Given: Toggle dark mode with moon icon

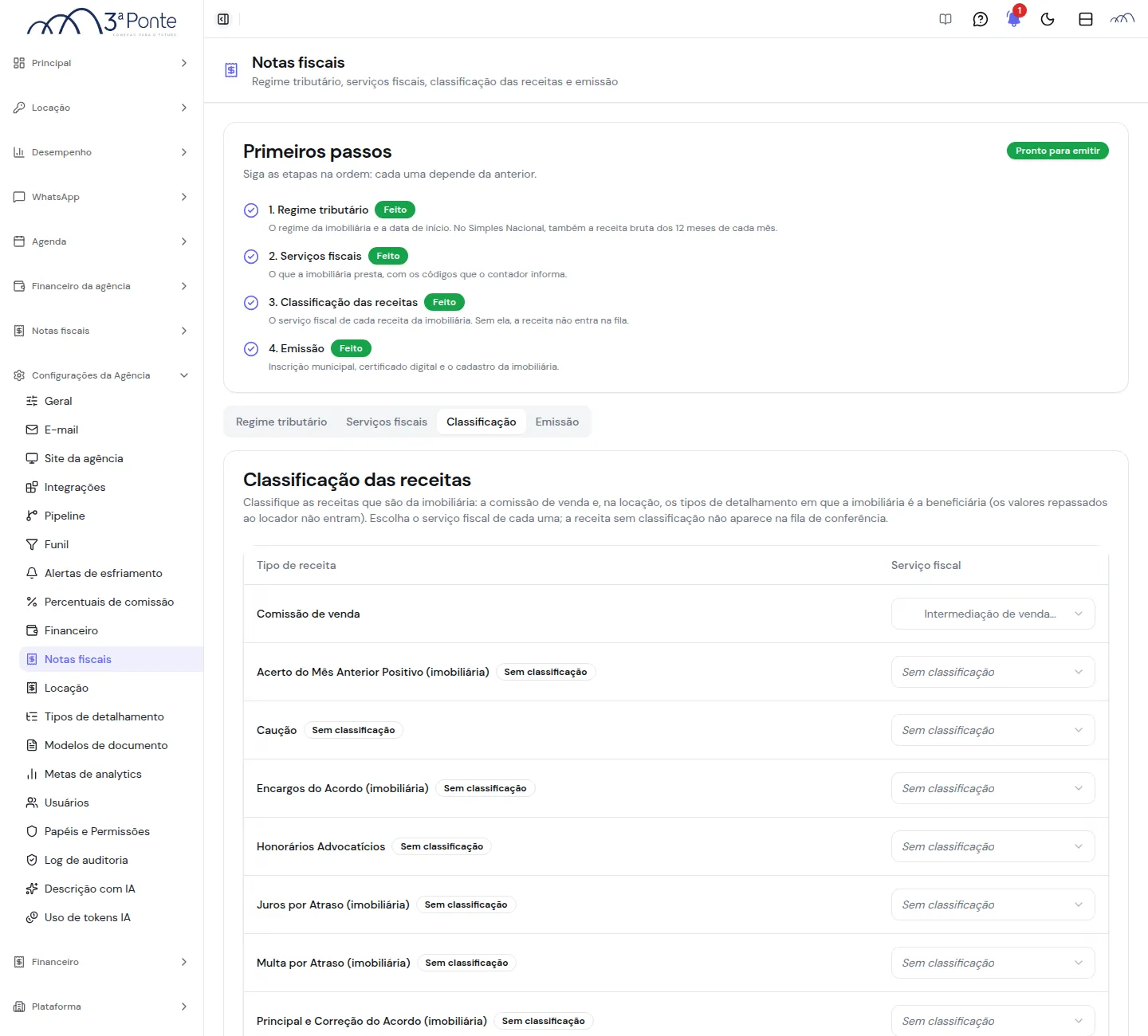Looking at the screenshot, I should [1048, 19].
